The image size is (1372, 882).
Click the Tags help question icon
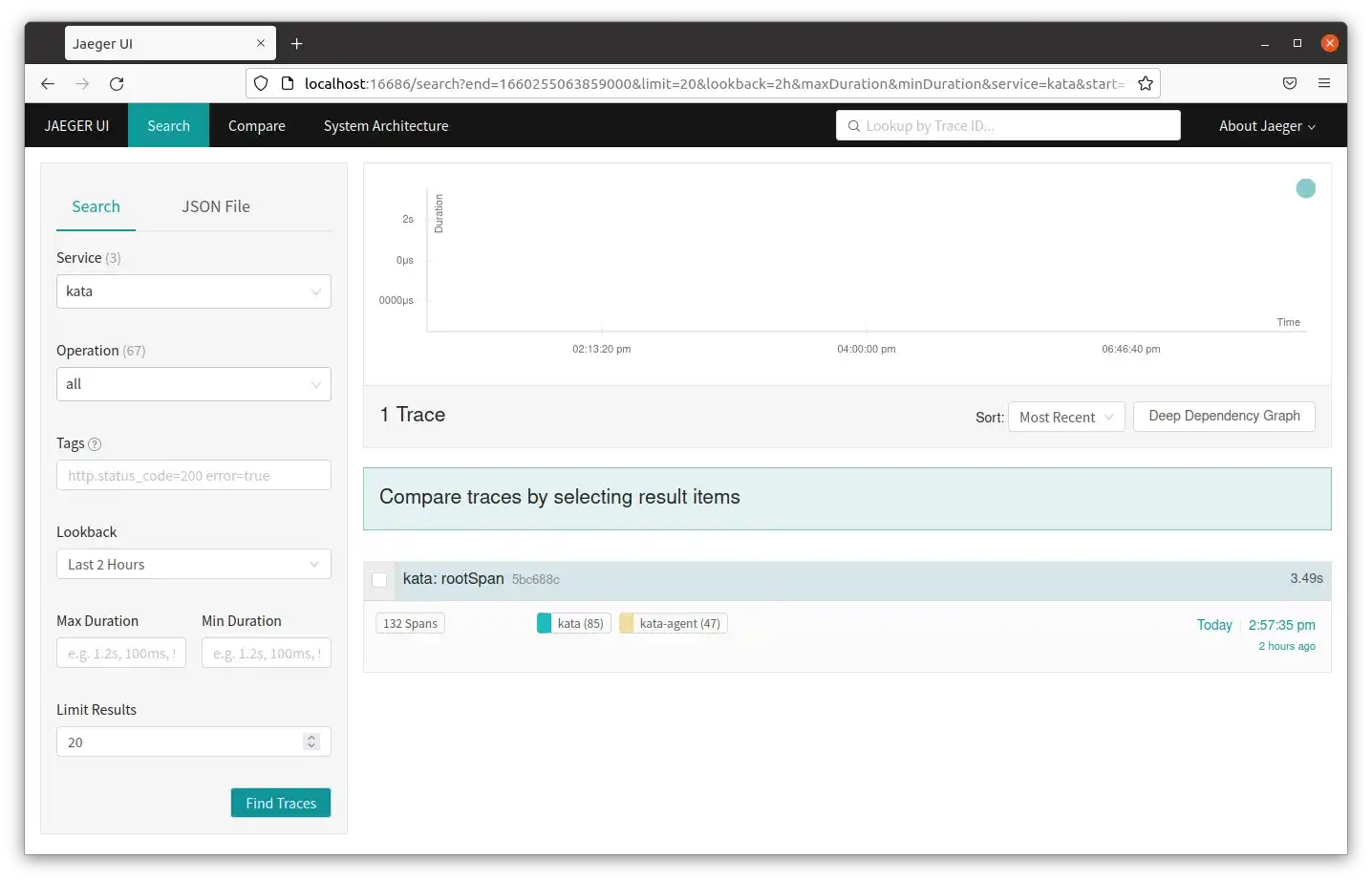click(x=95, y=444)
